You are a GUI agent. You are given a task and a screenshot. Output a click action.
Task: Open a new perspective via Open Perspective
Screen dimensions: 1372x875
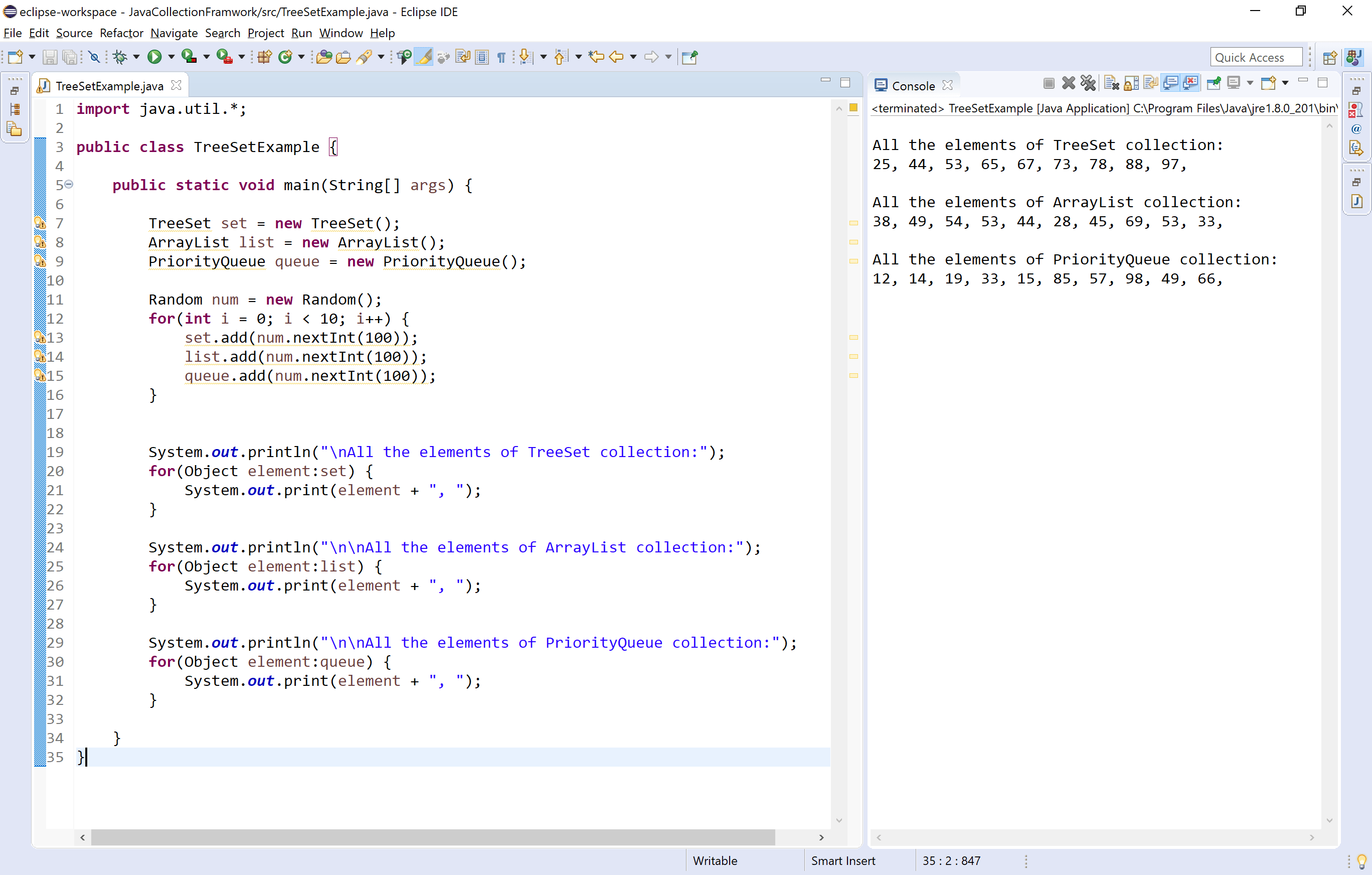point(1330,57)
